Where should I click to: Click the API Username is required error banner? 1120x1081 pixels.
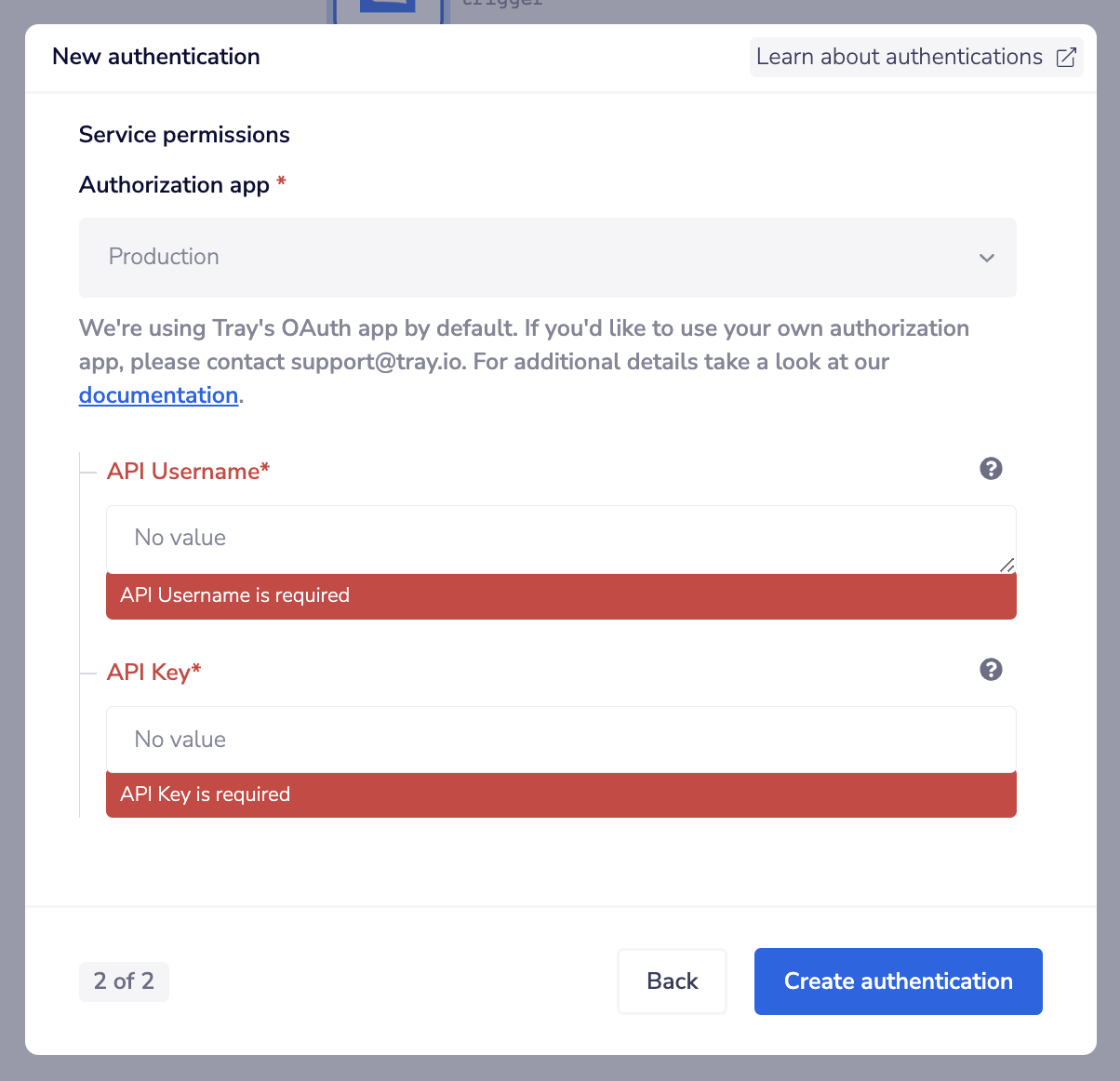561,595
